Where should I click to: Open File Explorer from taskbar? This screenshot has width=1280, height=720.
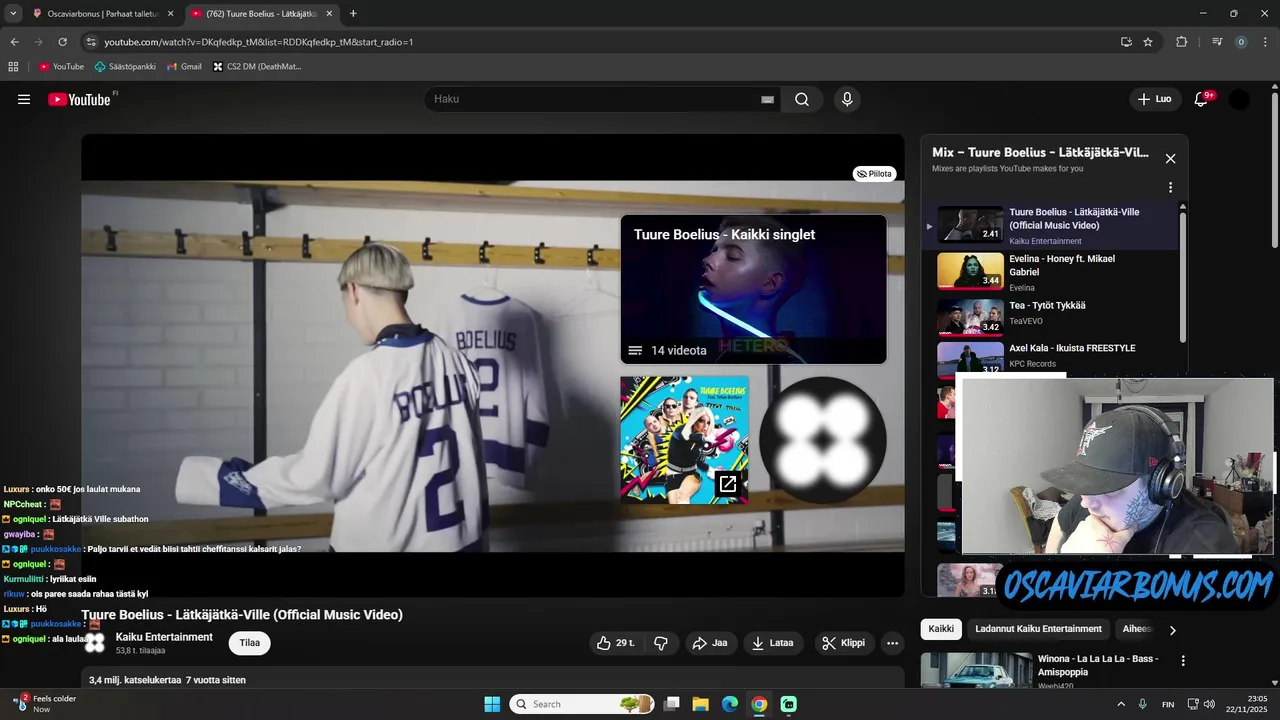tap(700, 704)
